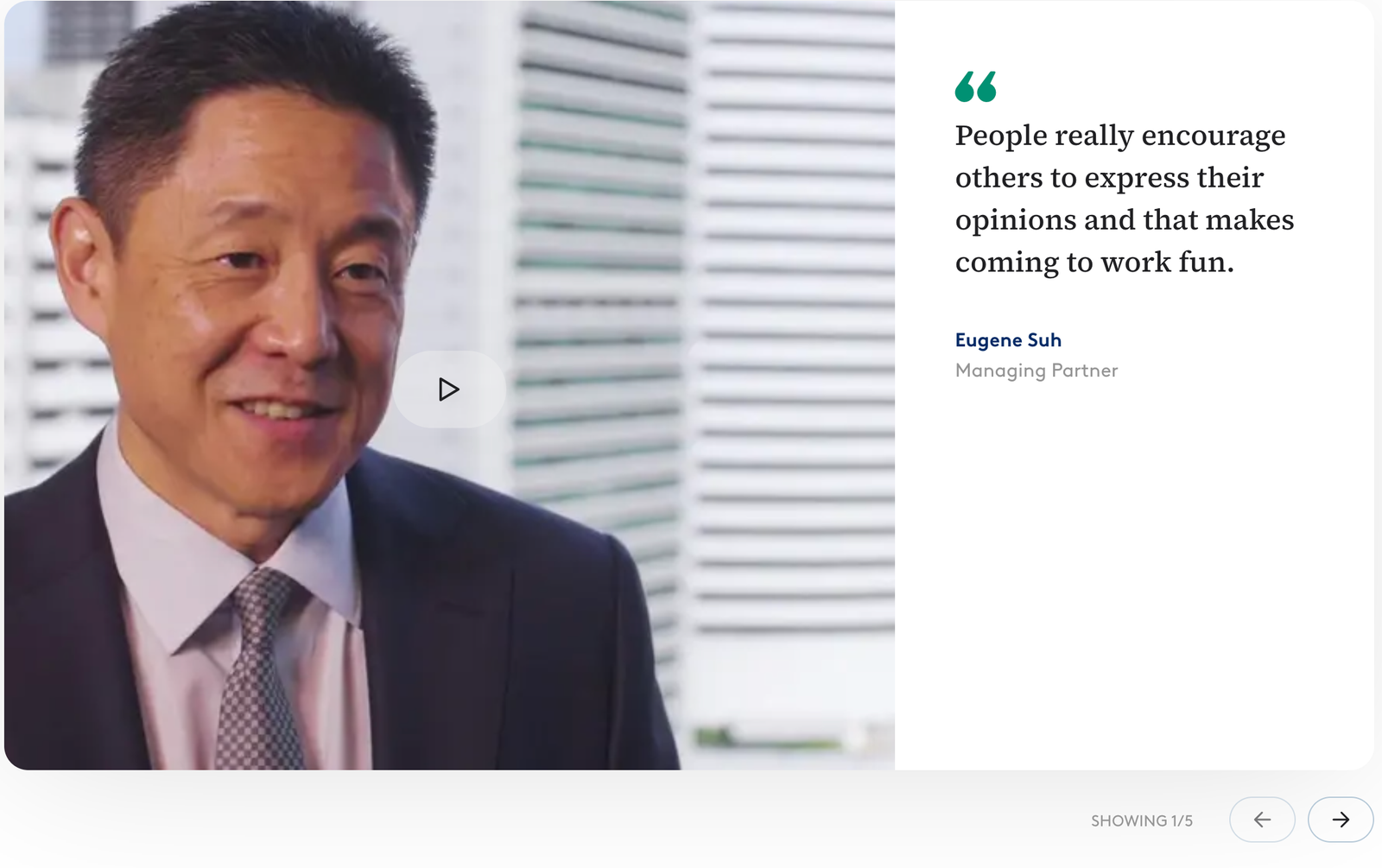Click the SHOWING 1/5 slide counter
The image size is (1382, 868).
[1142, 820]
